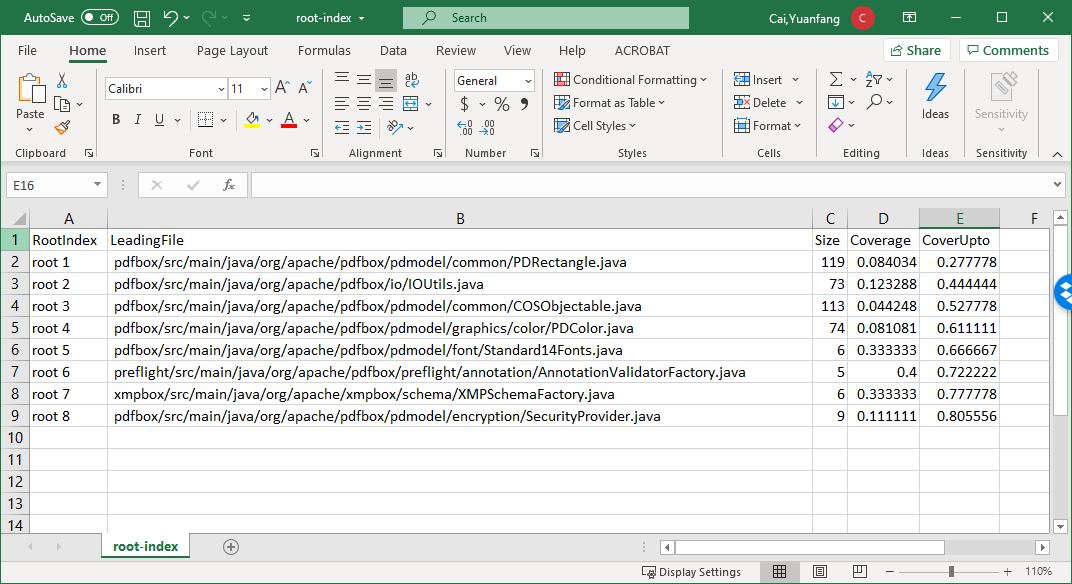Open the File tab
1072x584 pixels.
pyautogui.click(x=27, y=51)
